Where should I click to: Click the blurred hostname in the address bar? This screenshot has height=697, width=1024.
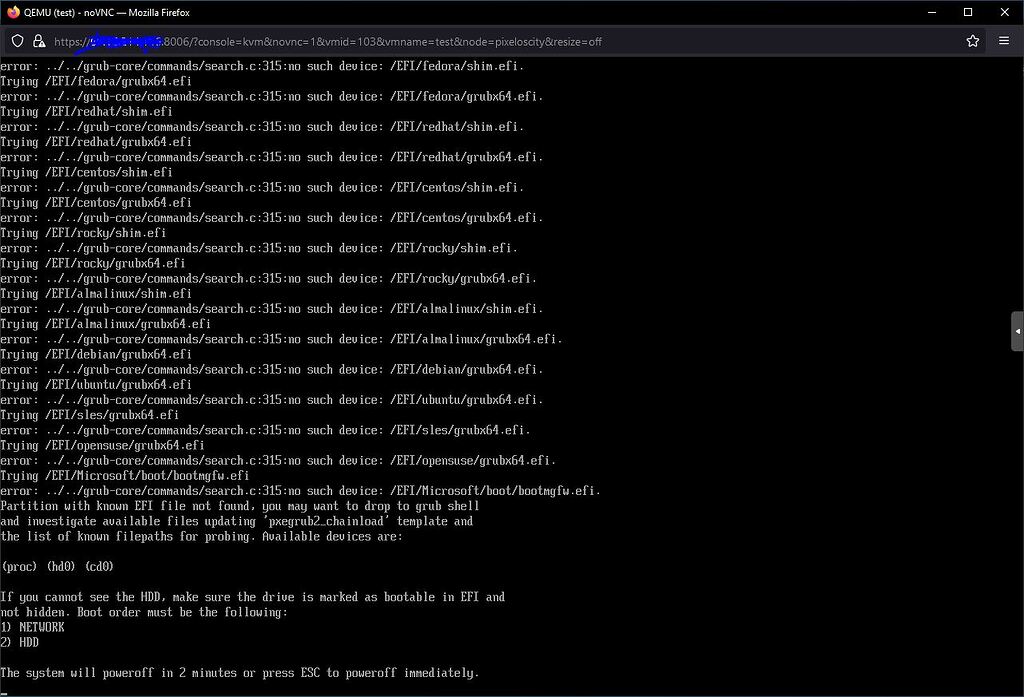tap(125, 41)
